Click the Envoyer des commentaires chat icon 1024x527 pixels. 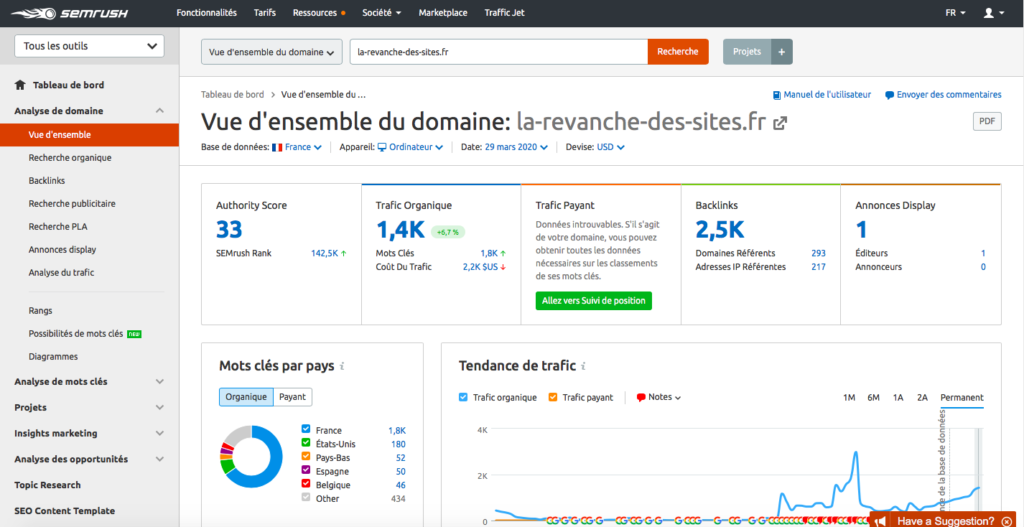click(889, 95)
